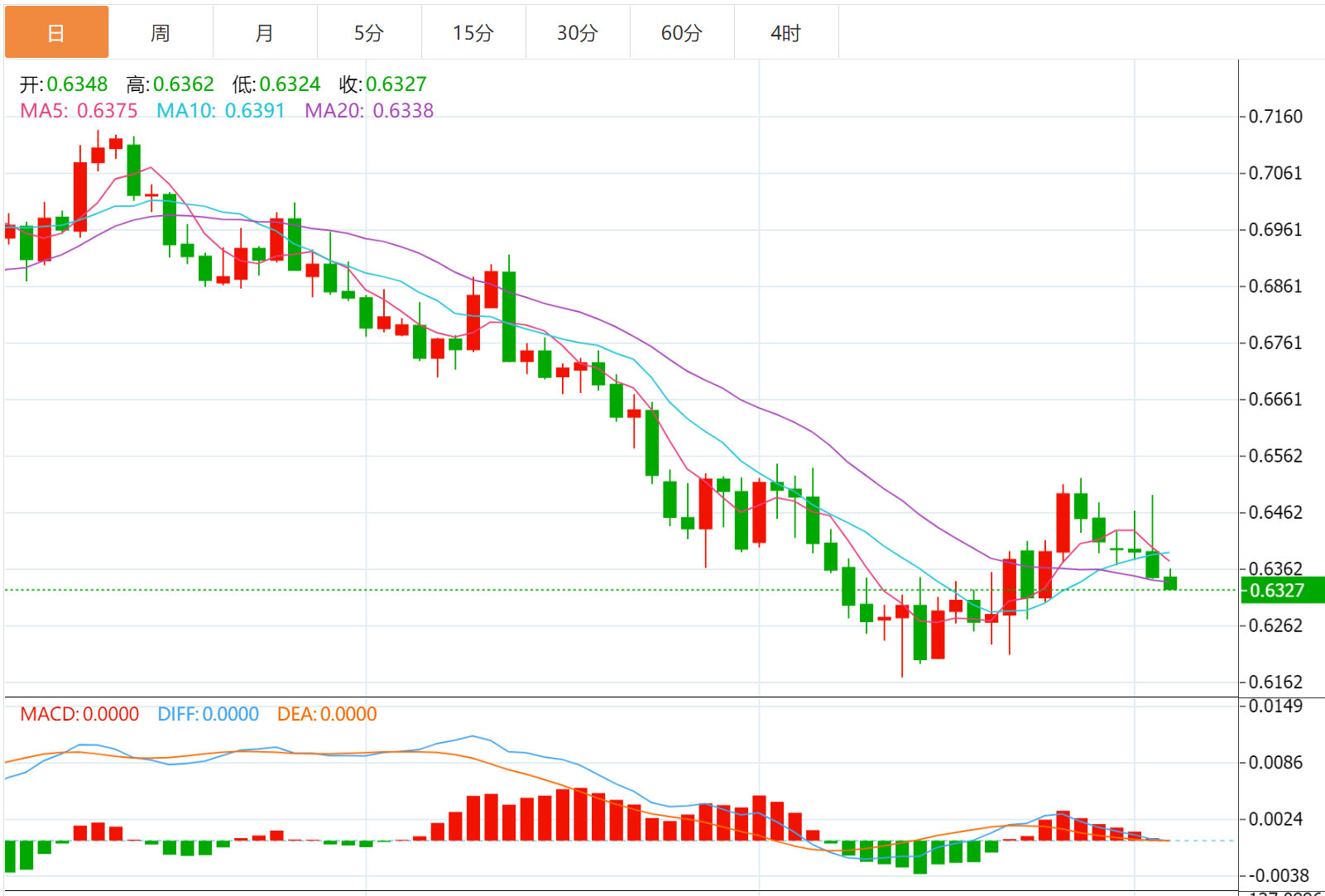Open the 15分 timeframe tab
This screenshot has height=896, width=1325.
tap(473, 33)
